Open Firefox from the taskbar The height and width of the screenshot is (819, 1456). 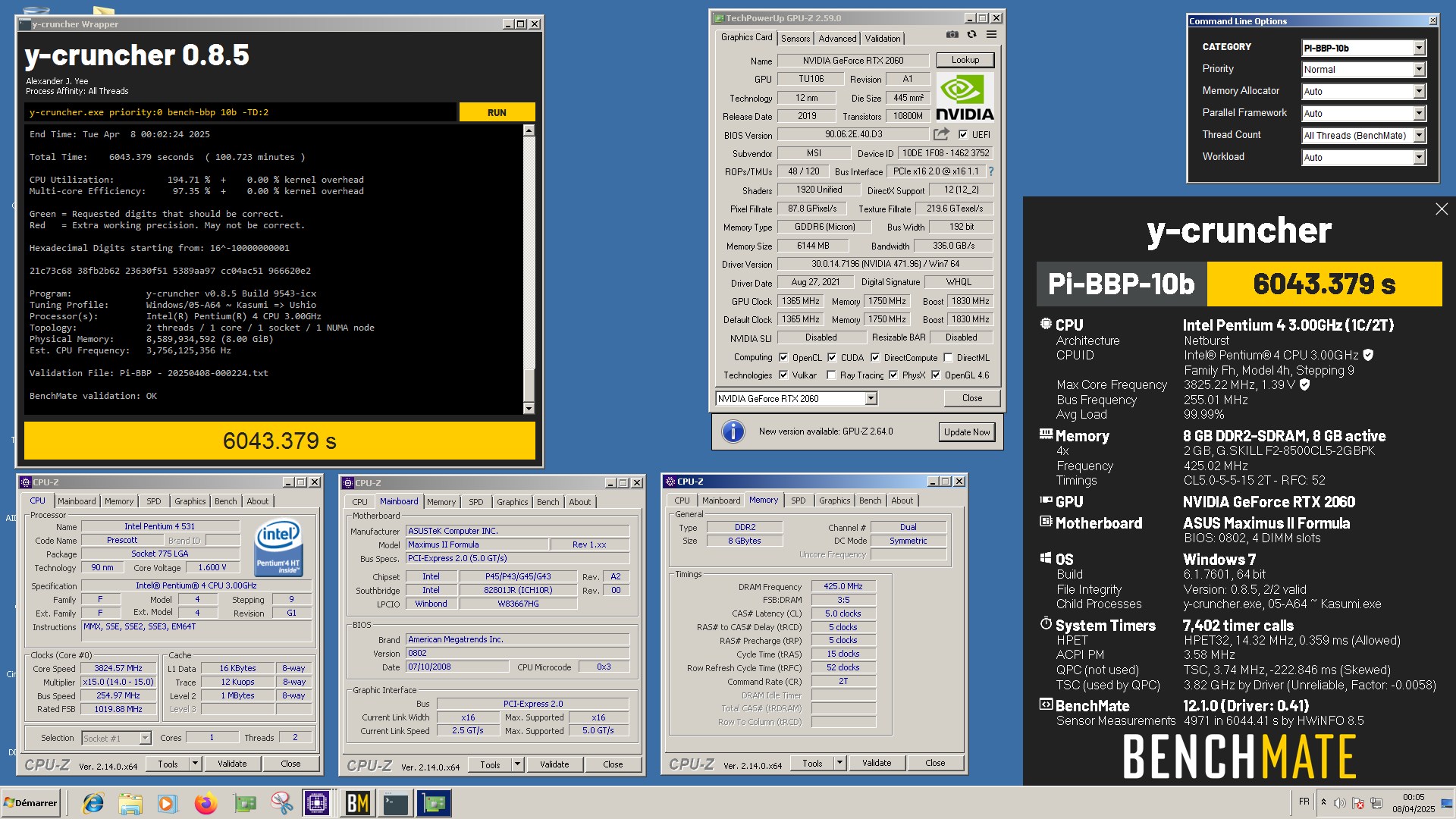206,803
